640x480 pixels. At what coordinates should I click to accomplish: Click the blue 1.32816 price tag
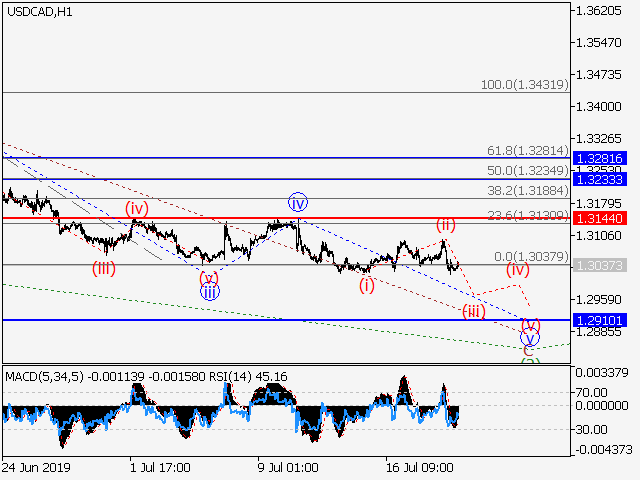(x=600, y=158)
